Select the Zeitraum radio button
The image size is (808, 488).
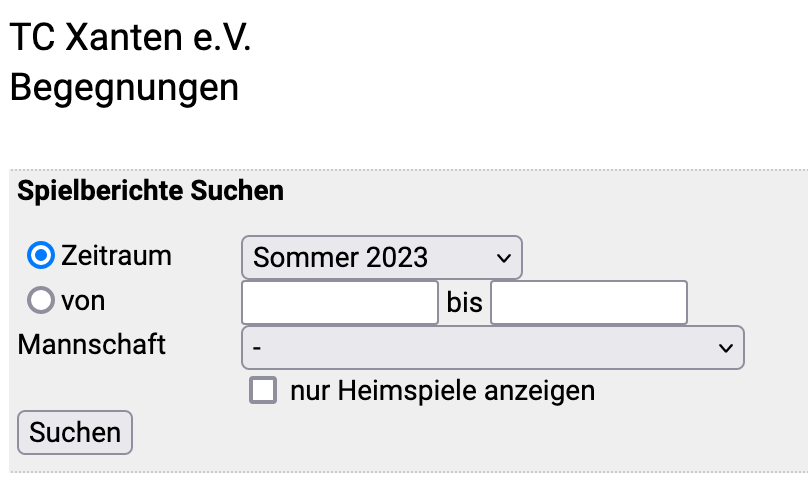[41, 256]
